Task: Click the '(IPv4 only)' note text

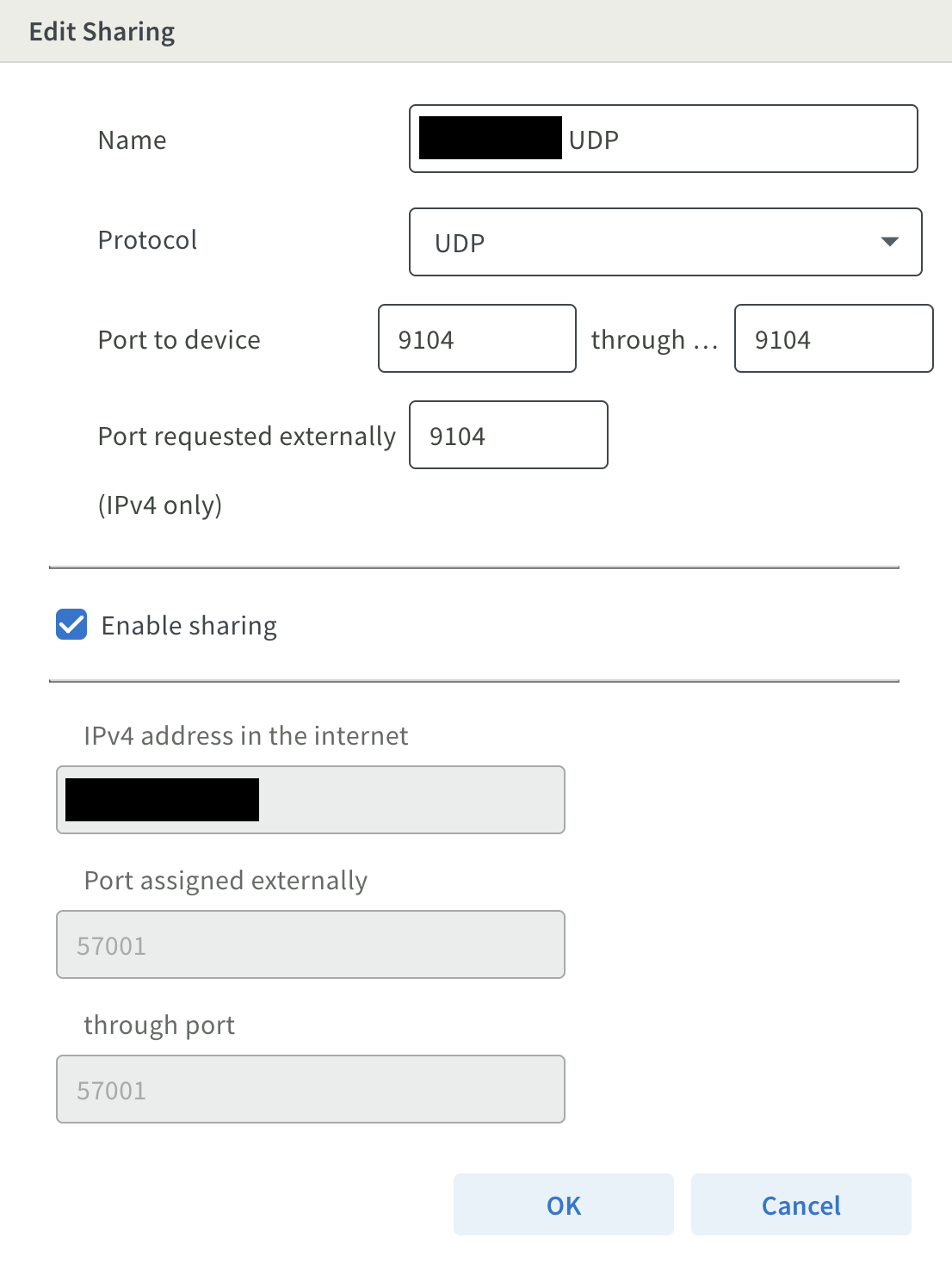Action: point(160,505)
